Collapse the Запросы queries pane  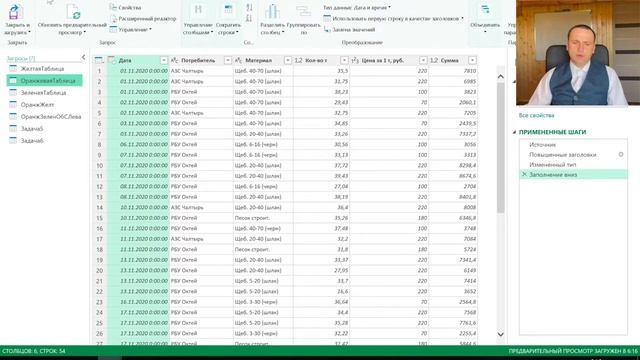[84, 58]
